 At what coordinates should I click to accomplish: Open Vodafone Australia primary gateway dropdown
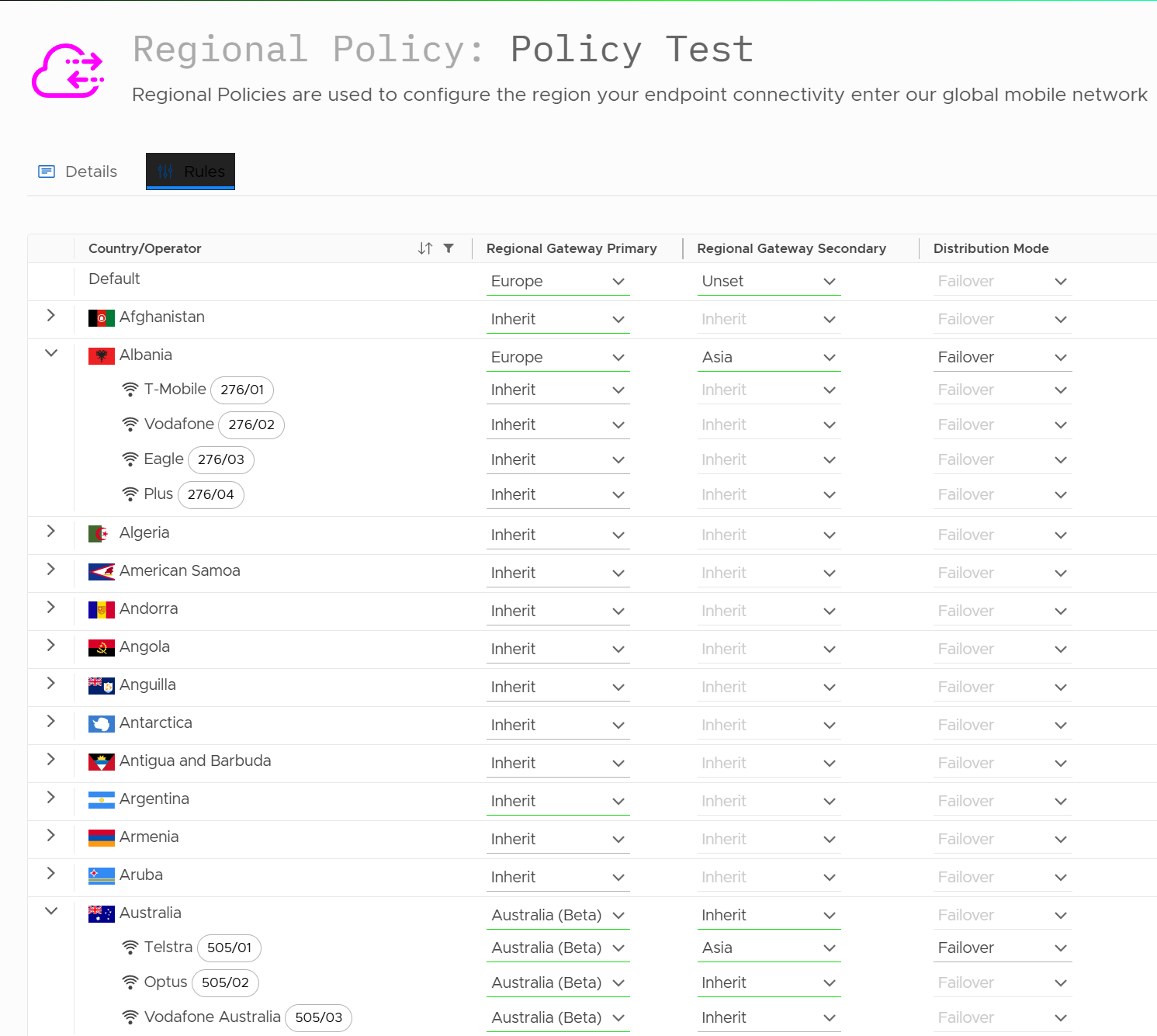coord(558,1017)
